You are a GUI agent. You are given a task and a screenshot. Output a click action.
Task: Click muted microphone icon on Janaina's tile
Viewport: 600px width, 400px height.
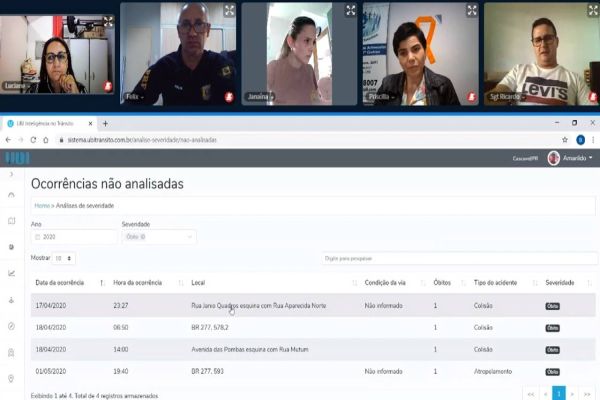351,97
